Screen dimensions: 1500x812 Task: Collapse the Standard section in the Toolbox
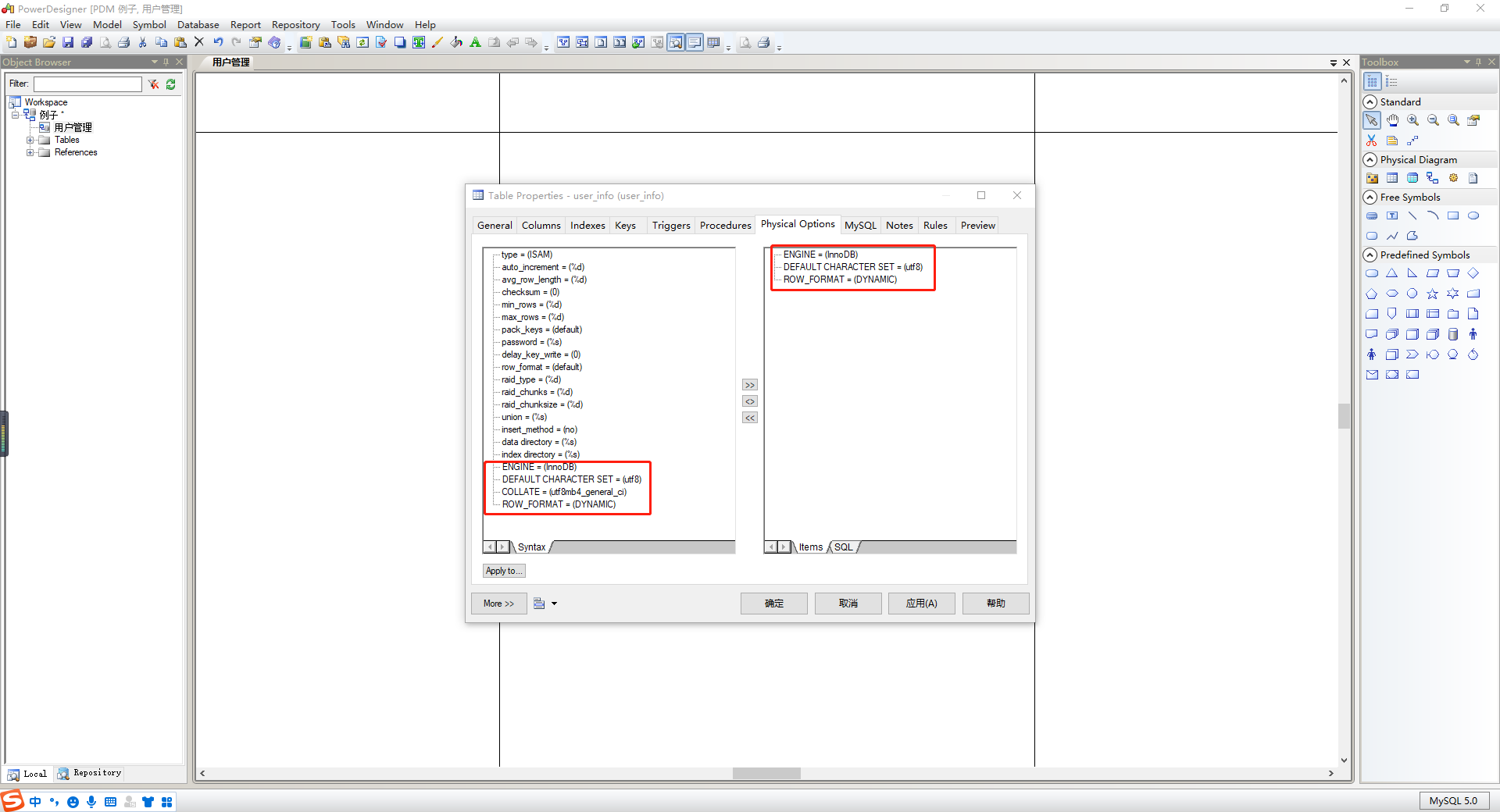1371,101
